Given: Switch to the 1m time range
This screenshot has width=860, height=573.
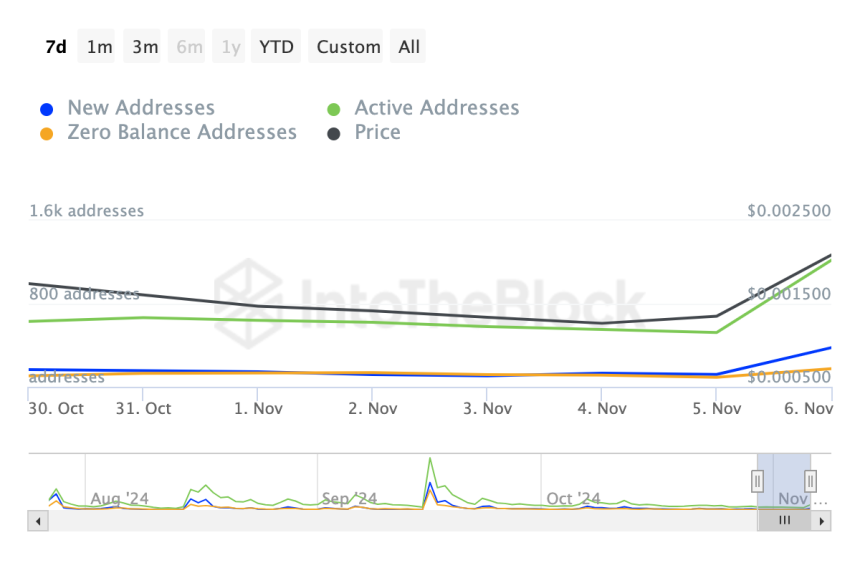Looking at the screenshot, I should pyautogui.click(x=99, y=47).
